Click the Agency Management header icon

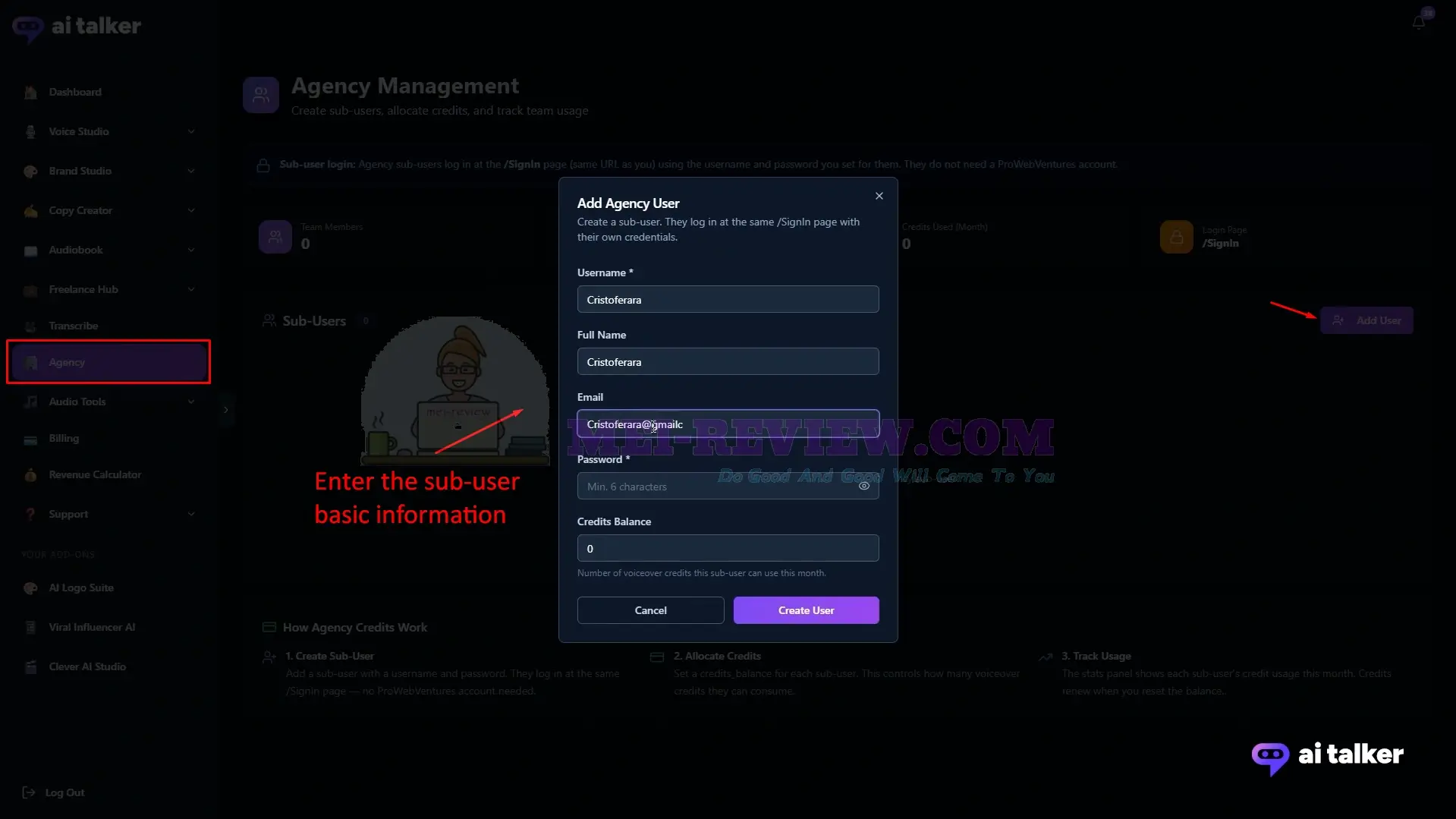[260, 95]
